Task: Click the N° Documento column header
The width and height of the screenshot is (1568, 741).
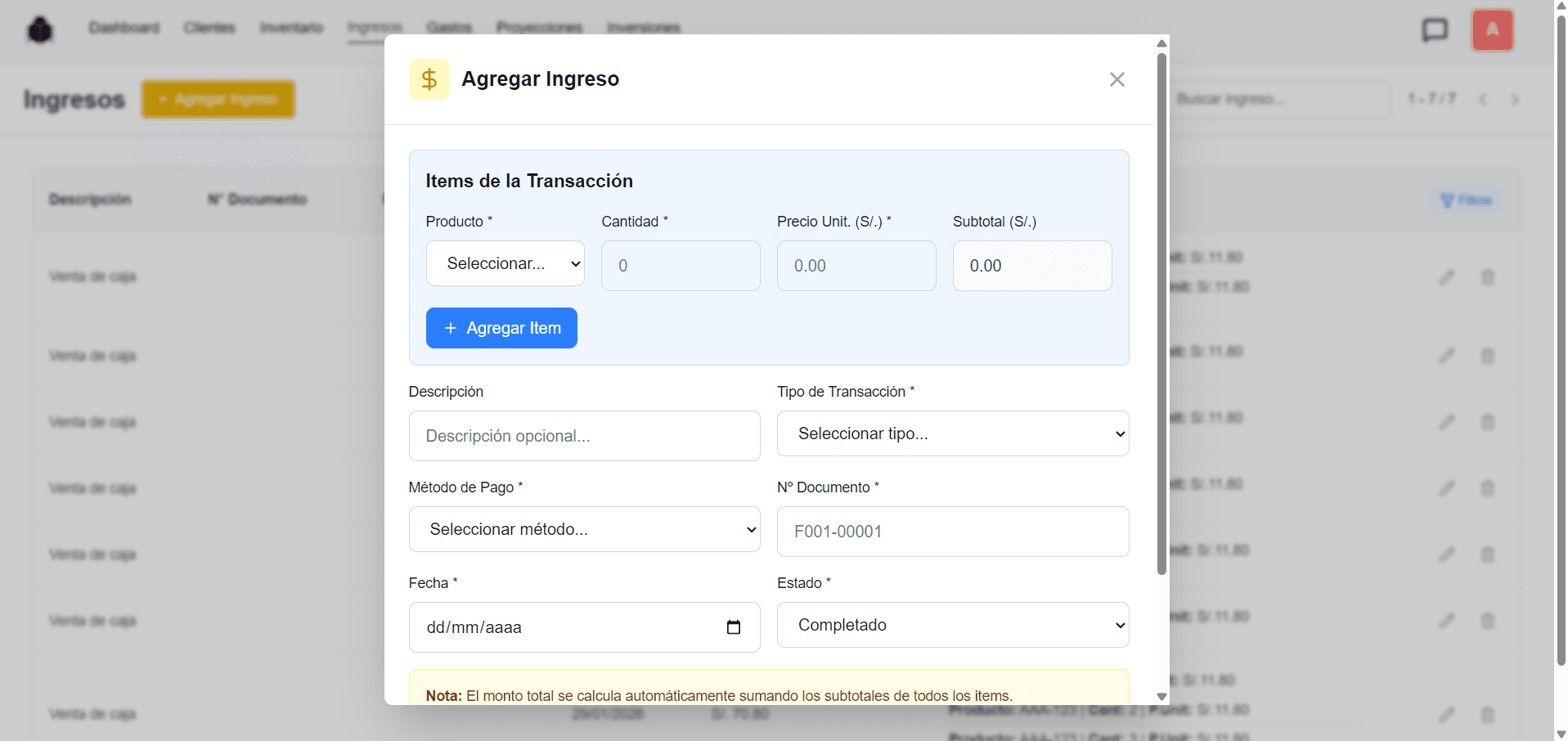Action: tap(258, 200)
